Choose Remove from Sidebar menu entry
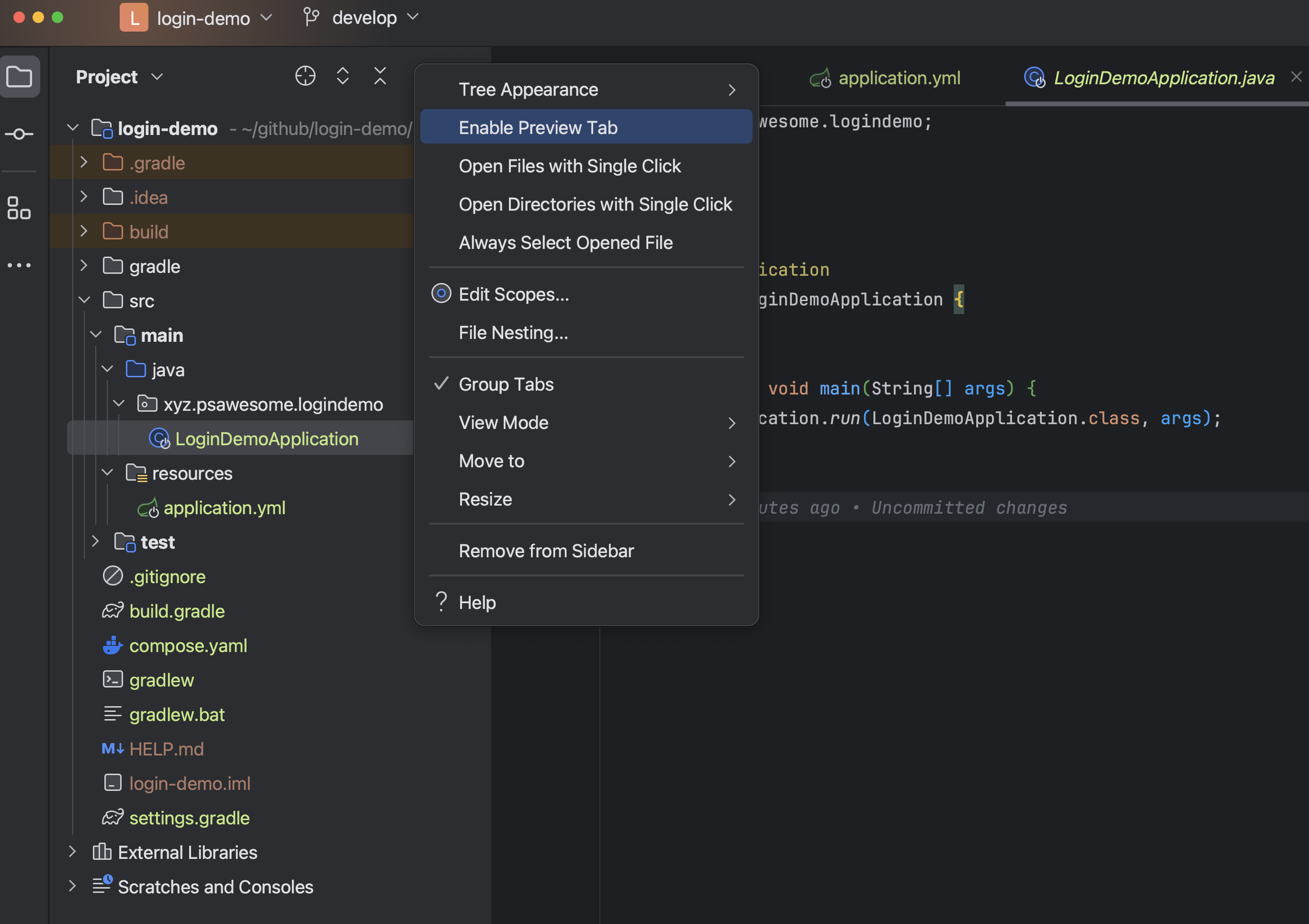1309x924 pixels. (x=546, y=551)
